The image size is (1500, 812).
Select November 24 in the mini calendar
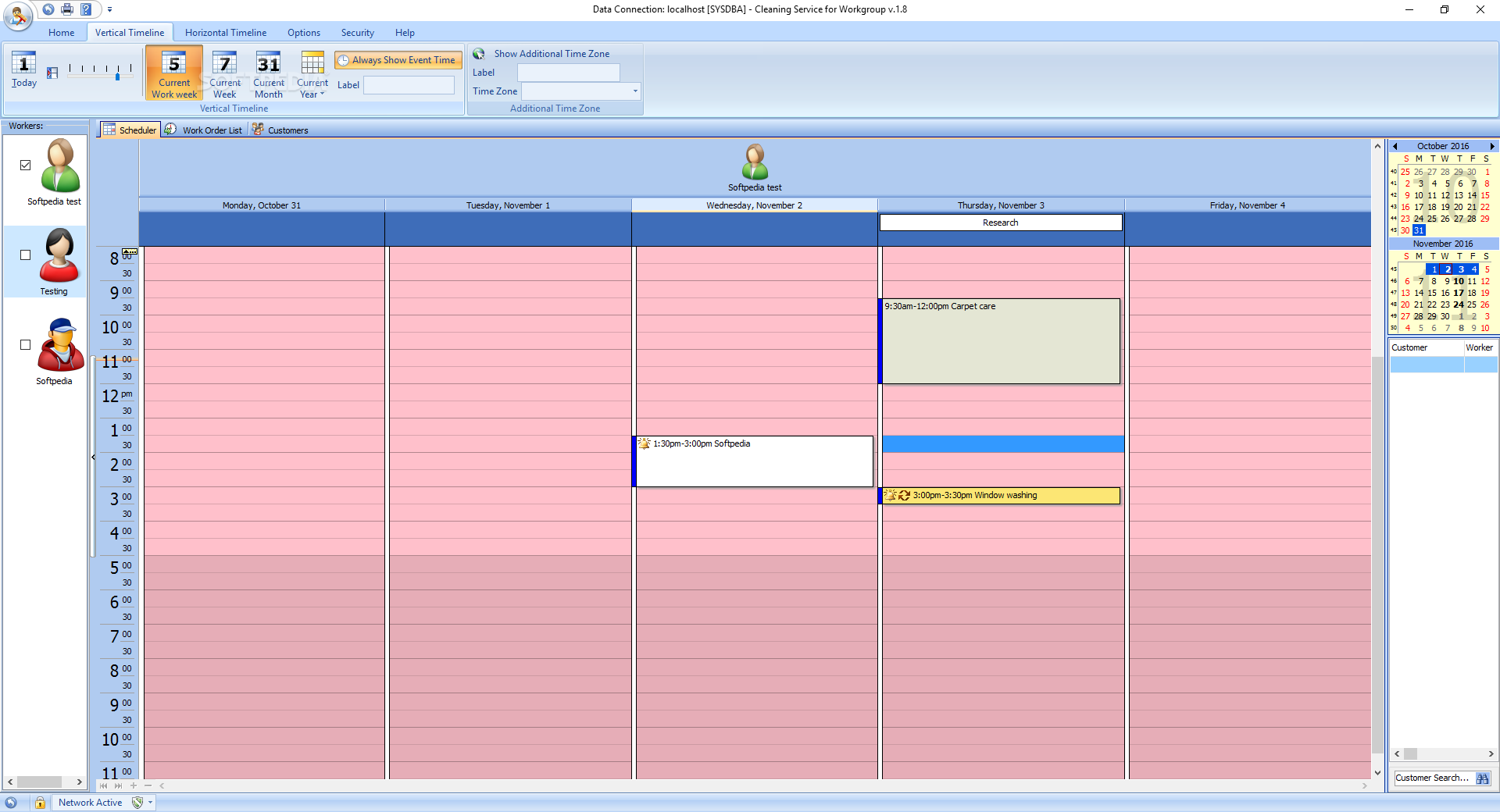pyautogui.click(x=1459, y=304)
